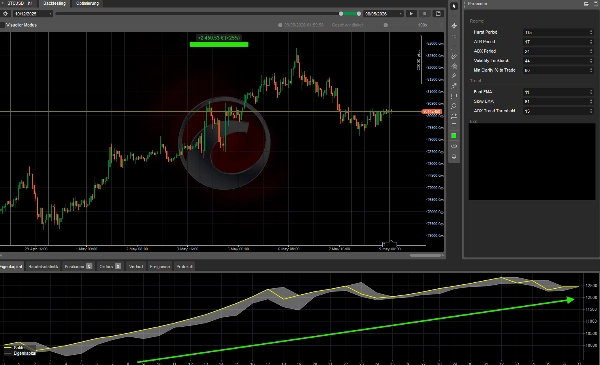This screenshot has height=365, width=600.
Task: Click the Volatility Threshold value field
Action: 558,61
